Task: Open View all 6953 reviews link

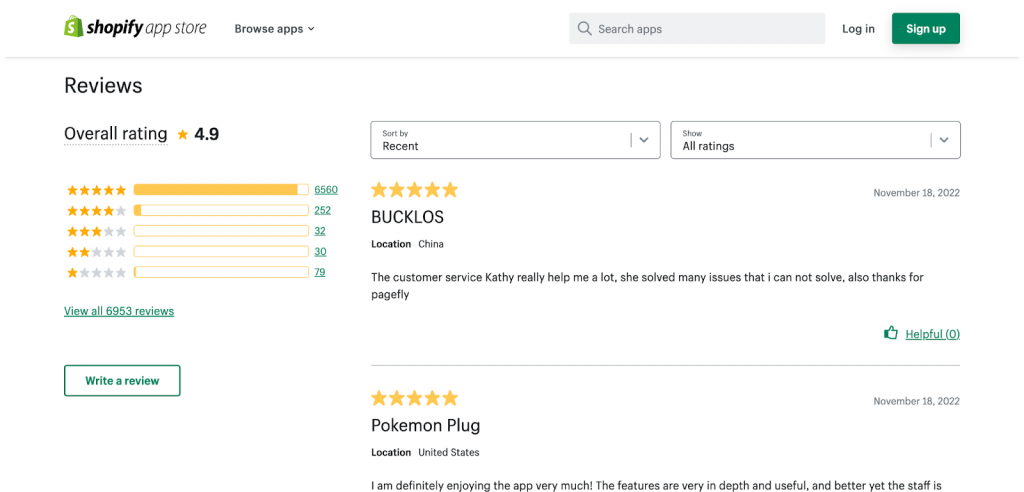Action: pyautogui.click(x=119, y=311)
